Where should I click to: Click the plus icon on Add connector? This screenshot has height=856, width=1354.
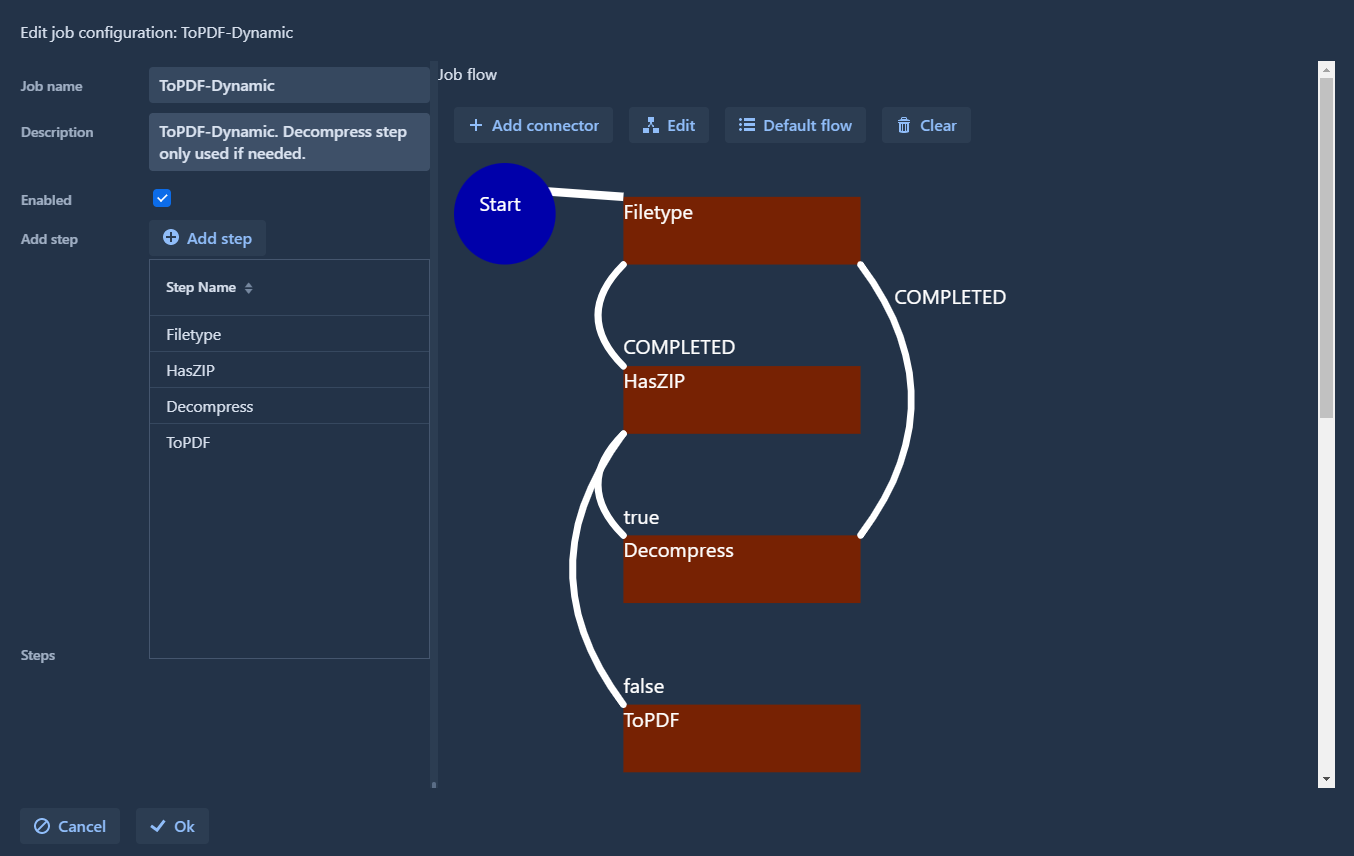click(x=476, y=125)
